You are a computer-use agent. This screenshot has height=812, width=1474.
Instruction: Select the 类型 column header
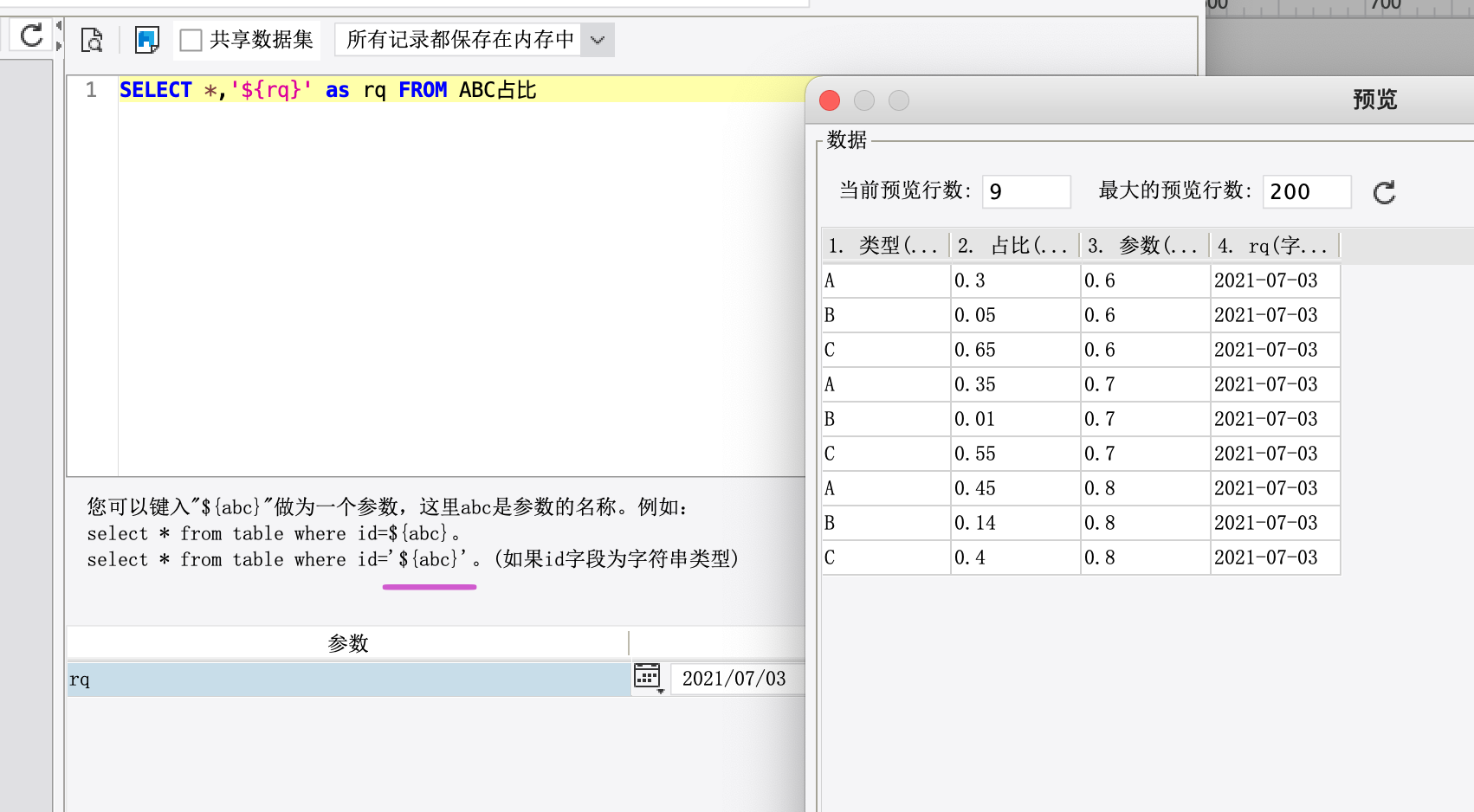pyautogui.click(x=885, y=246)
